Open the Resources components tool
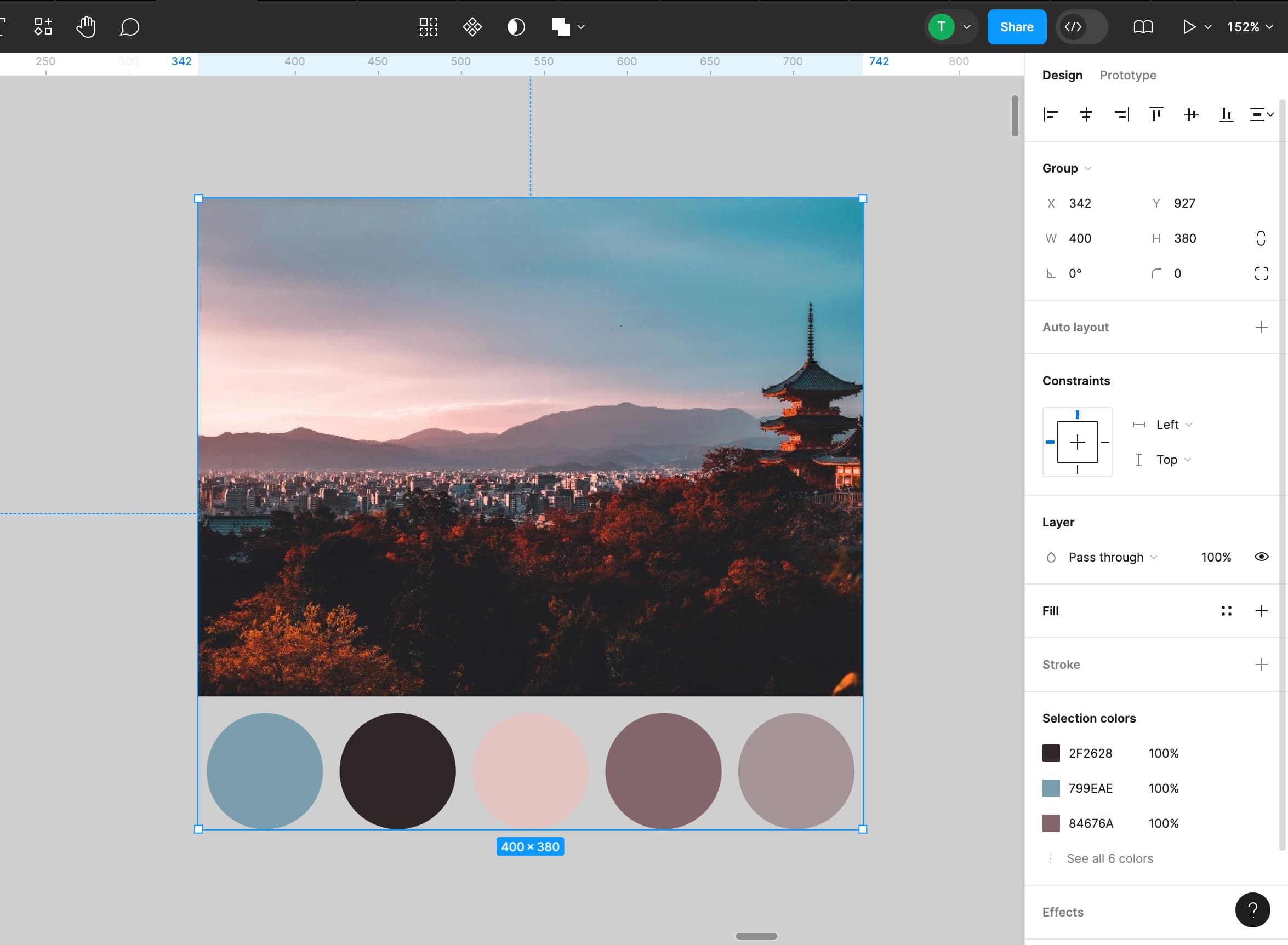 [x=43, y=26]
